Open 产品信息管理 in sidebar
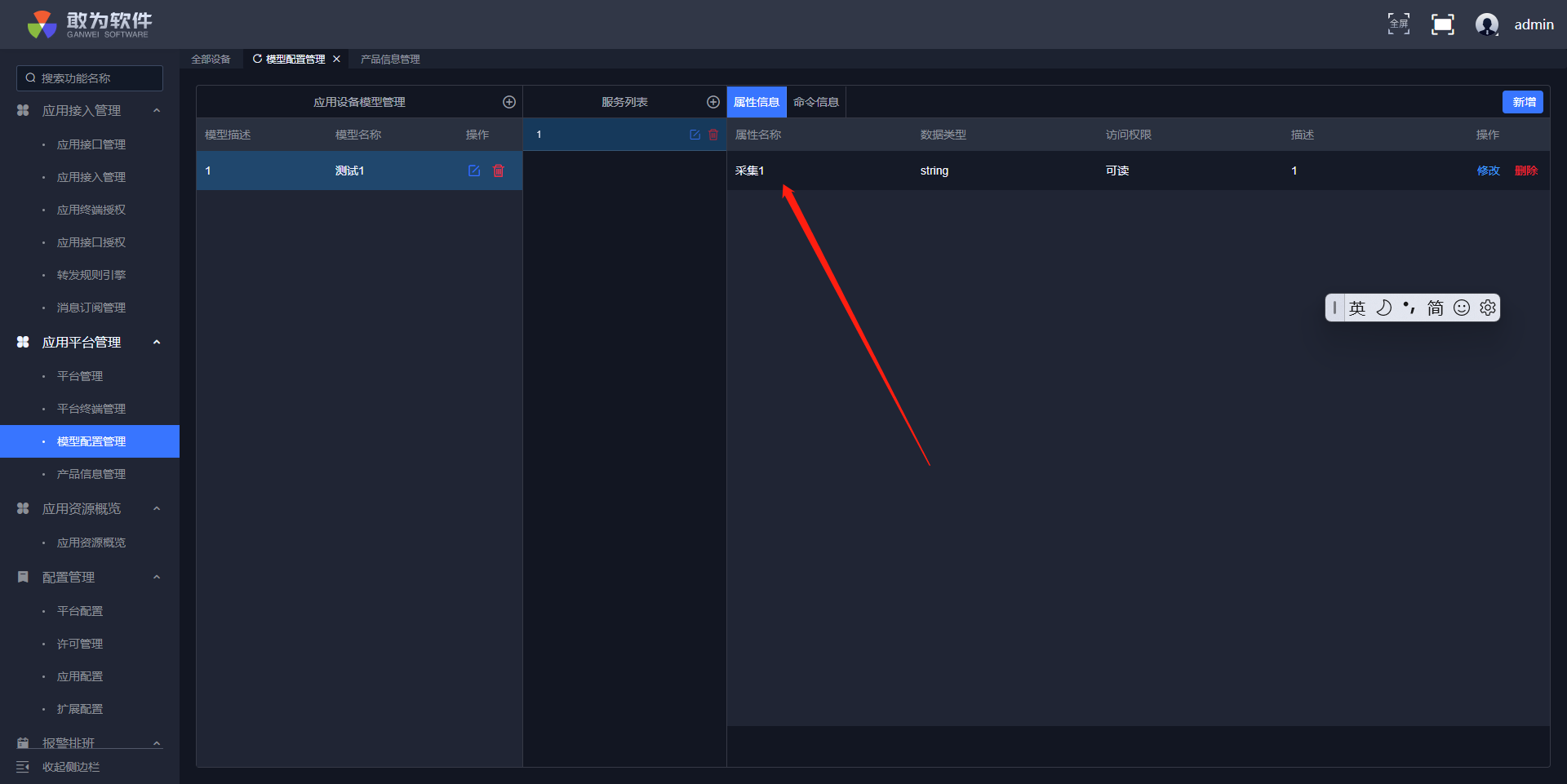 point(91,474)
